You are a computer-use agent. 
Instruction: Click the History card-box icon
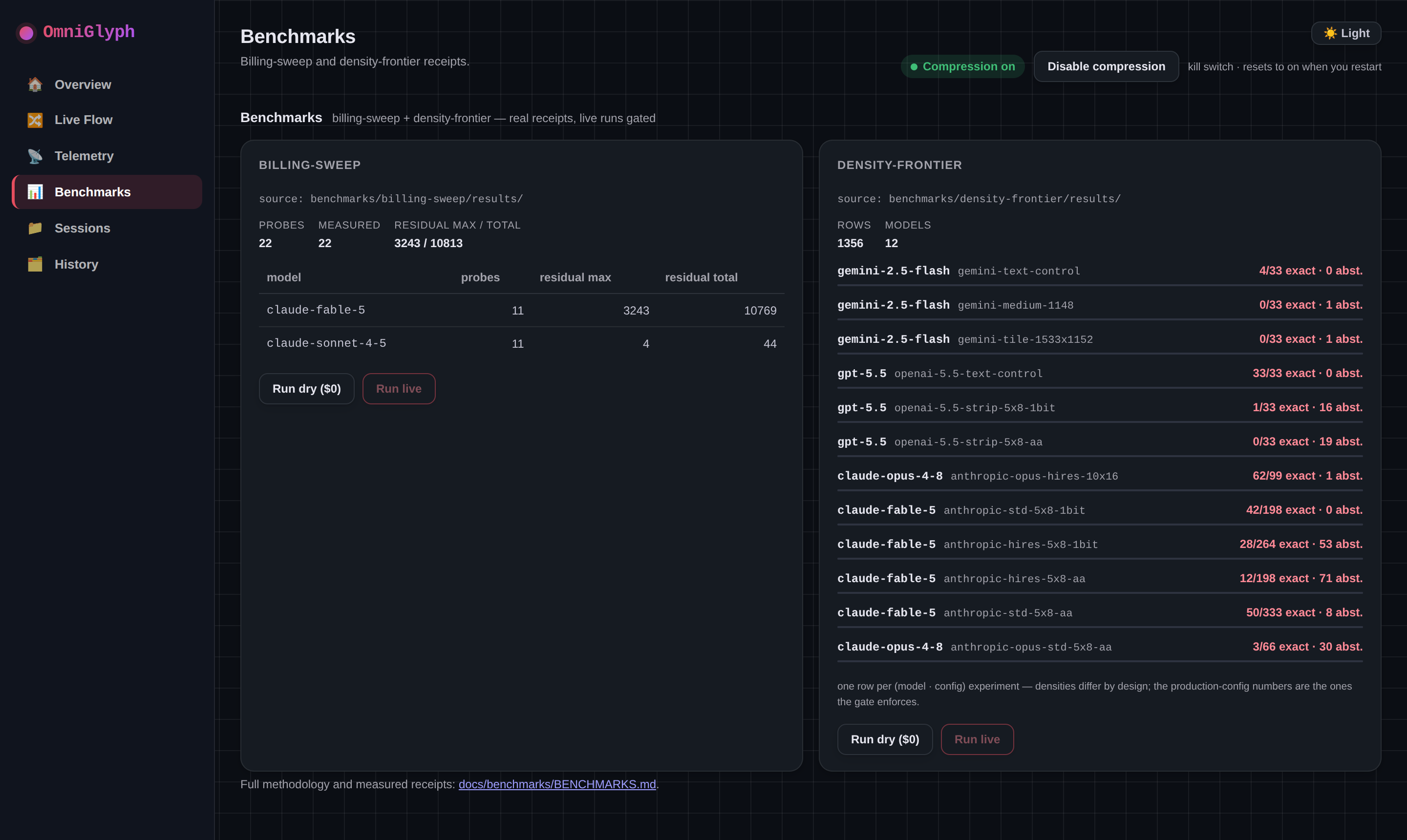(x=35, y=264)
